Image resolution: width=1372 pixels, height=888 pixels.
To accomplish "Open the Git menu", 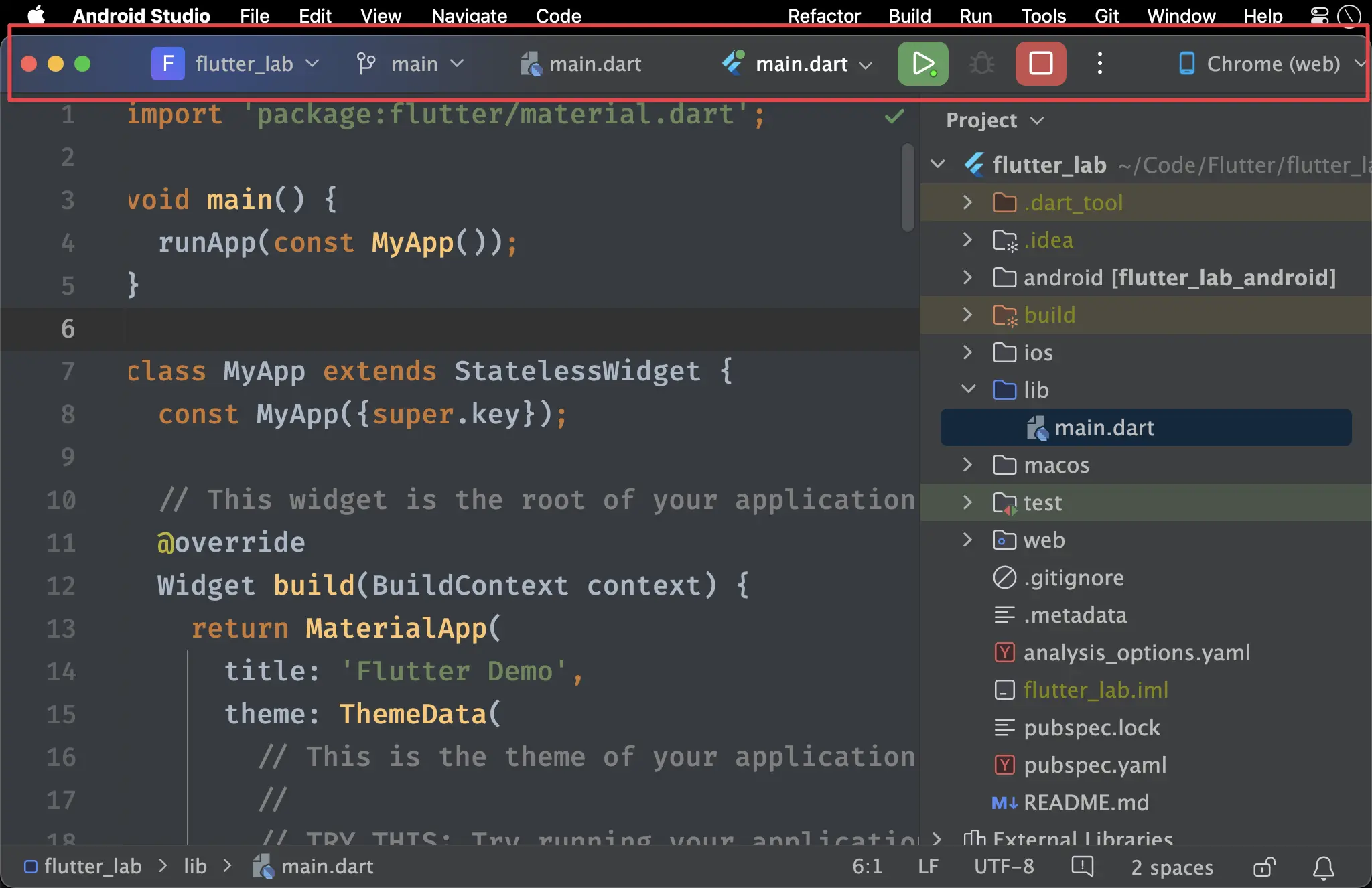I will click(1107, 15).
